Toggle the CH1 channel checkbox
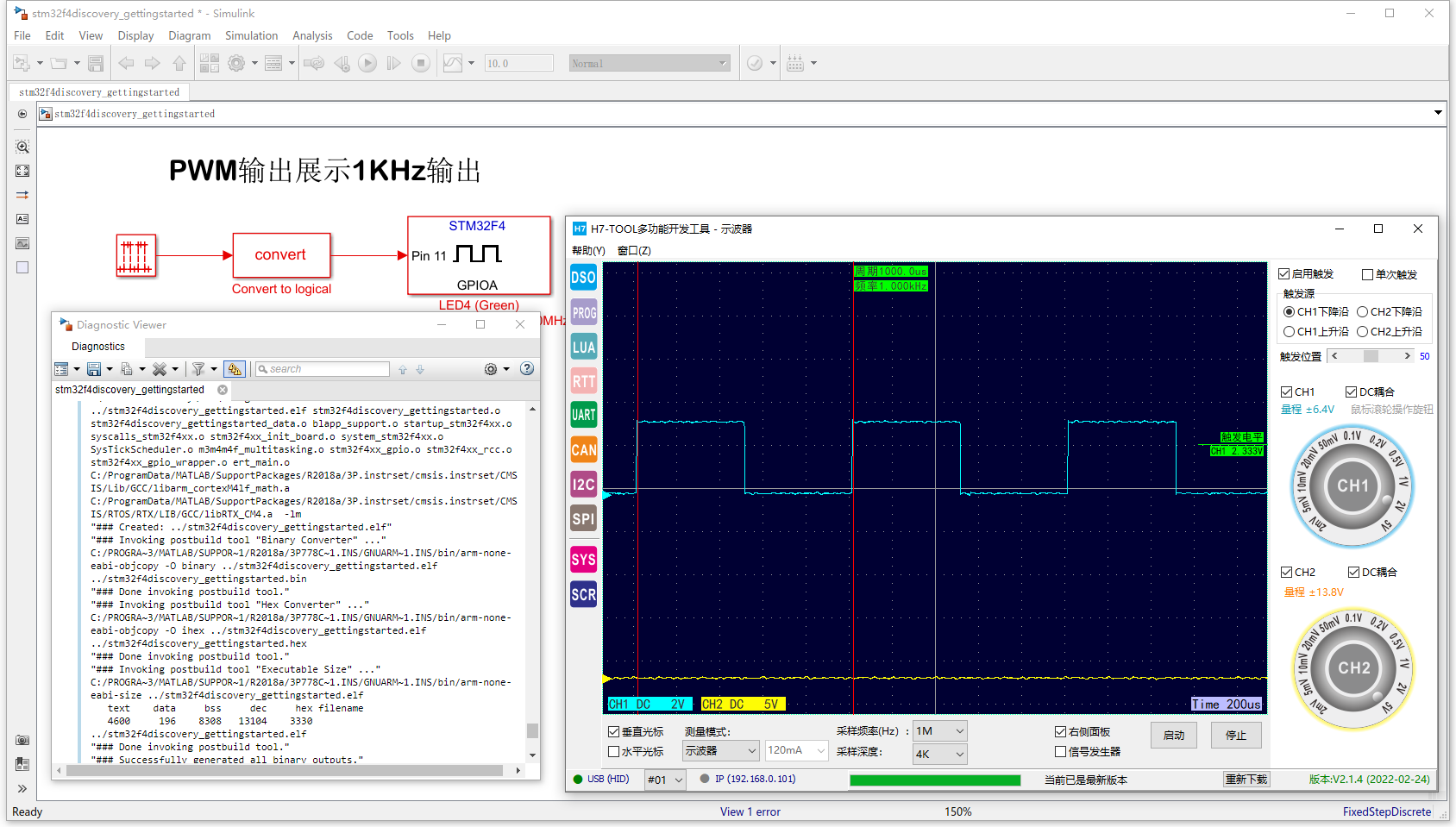The height and width of the screenshot is (827, 1456). pos(1286,392)
